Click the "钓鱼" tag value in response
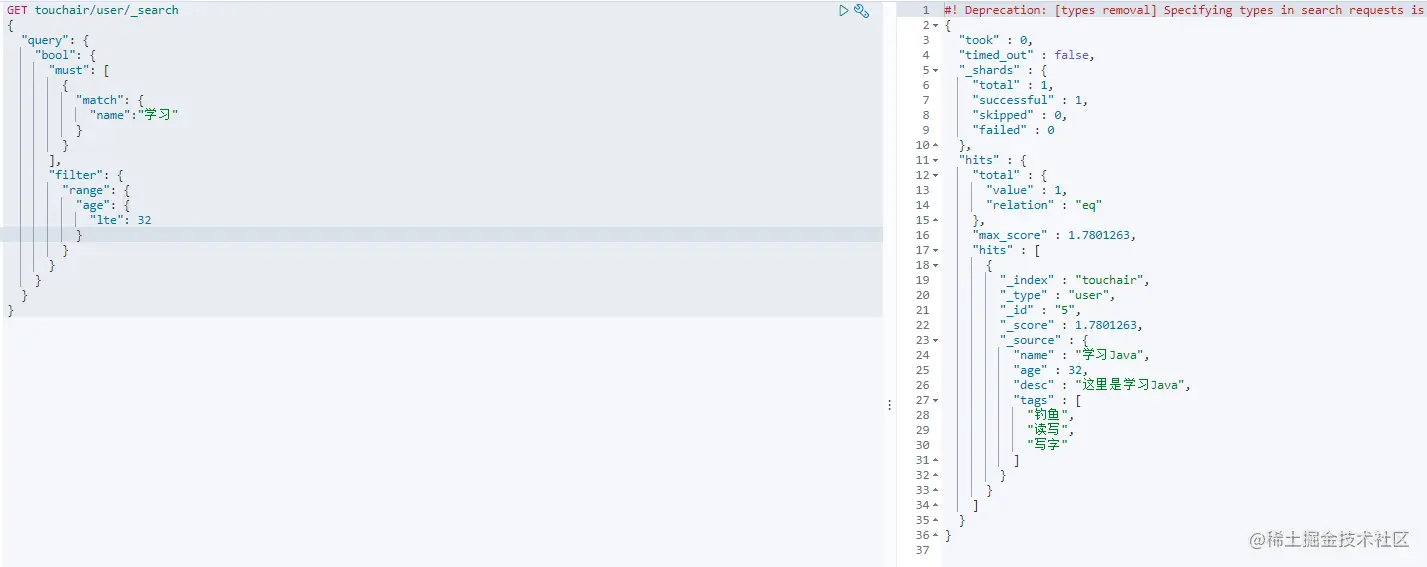The image size is (1427, 567). tap(1050, 415)
